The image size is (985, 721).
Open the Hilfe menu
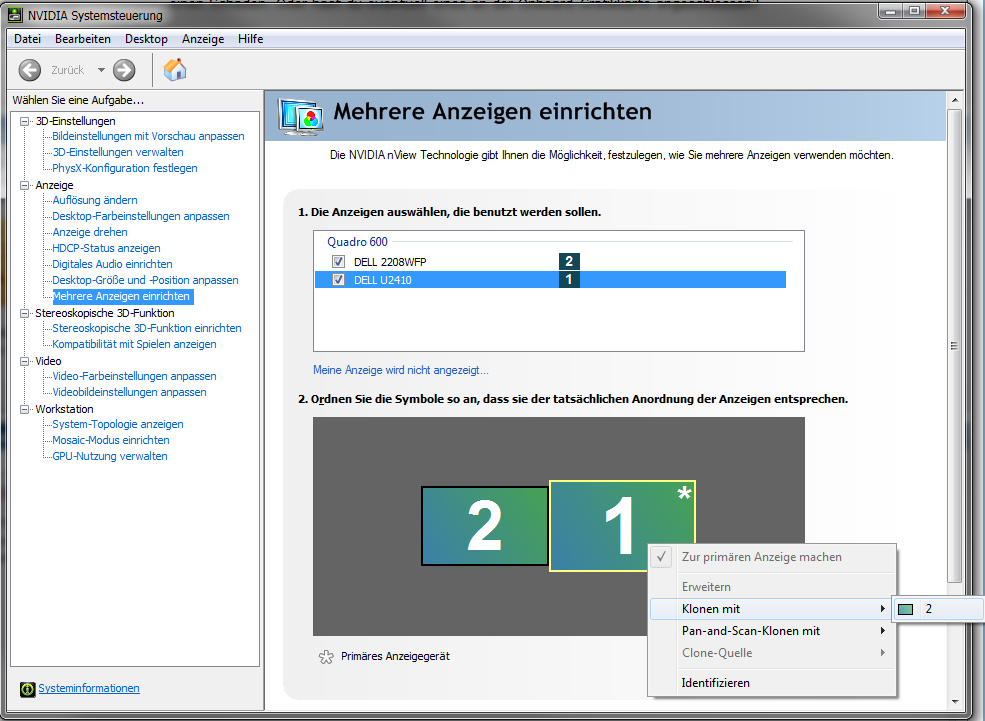(251, 39)
